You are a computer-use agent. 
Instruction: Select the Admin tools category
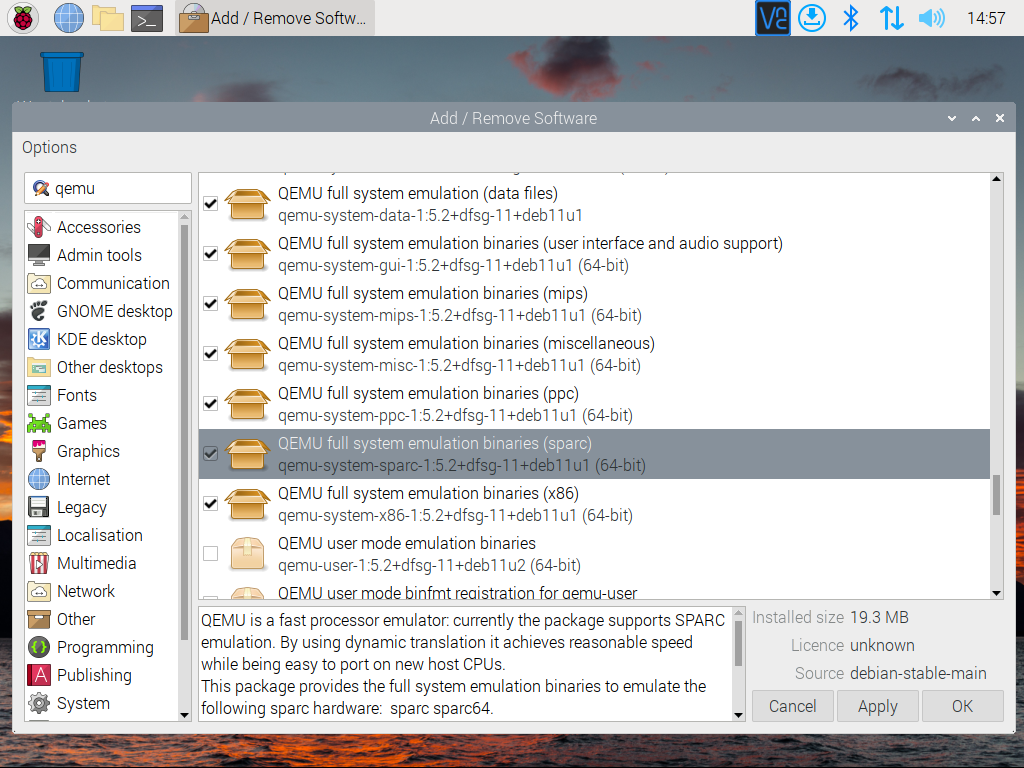point(99,255)
